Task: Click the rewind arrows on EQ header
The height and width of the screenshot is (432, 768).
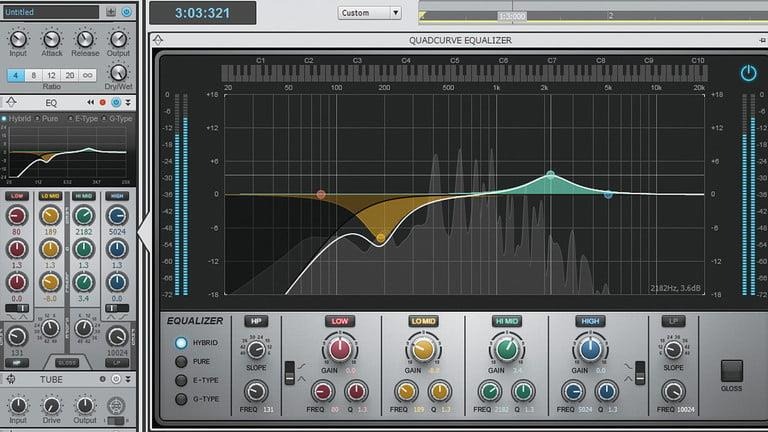Action: (90, 102)
